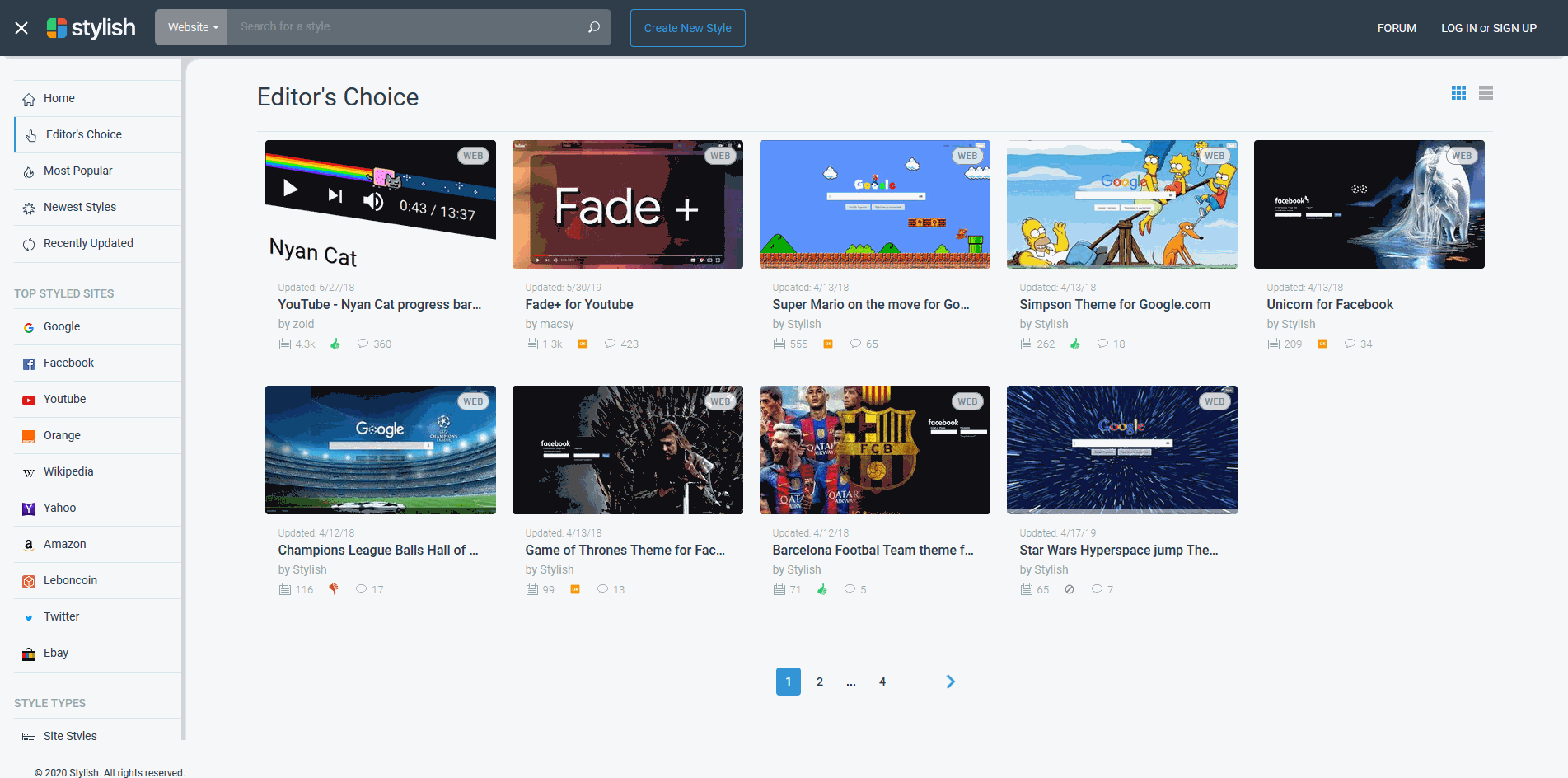Click the Amazon icon in sidebar
Screen dimensions: 1568x778
point(29,545)
